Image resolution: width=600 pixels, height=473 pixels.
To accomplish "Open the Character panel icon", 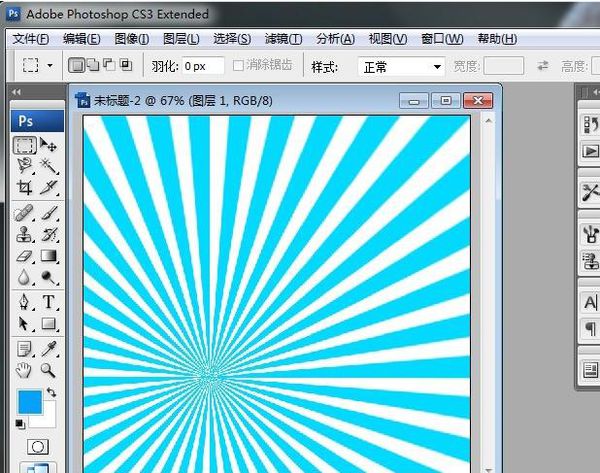I will click(590, 302).
